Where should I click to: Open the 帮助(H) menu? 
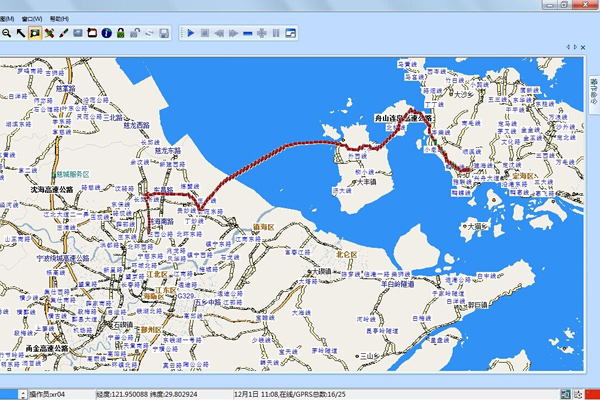tap(59, 19)
